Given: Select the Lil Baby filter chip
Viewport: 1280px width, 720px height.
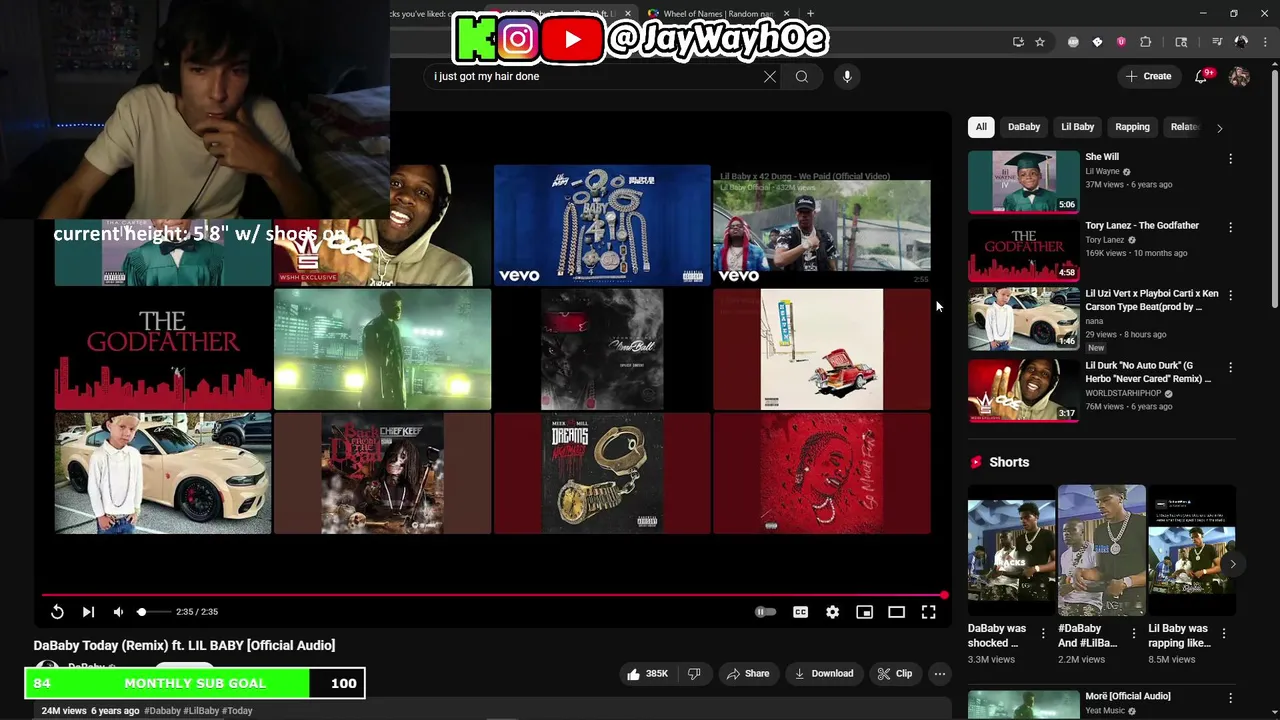Looking at the screenshot, I should (x=1078, y=127).
